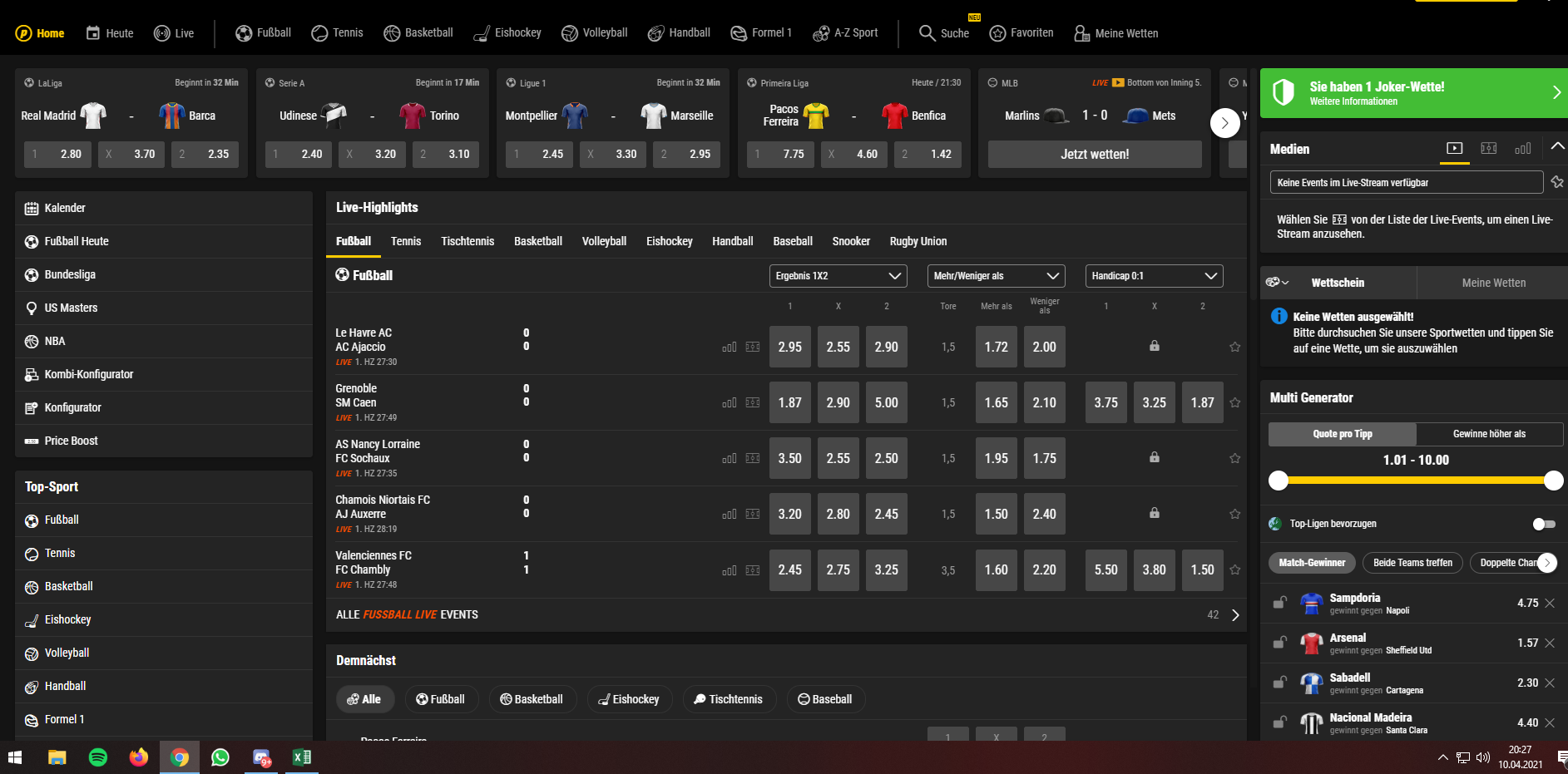Collapse the Medien panel chevron

coord(1557,146)
